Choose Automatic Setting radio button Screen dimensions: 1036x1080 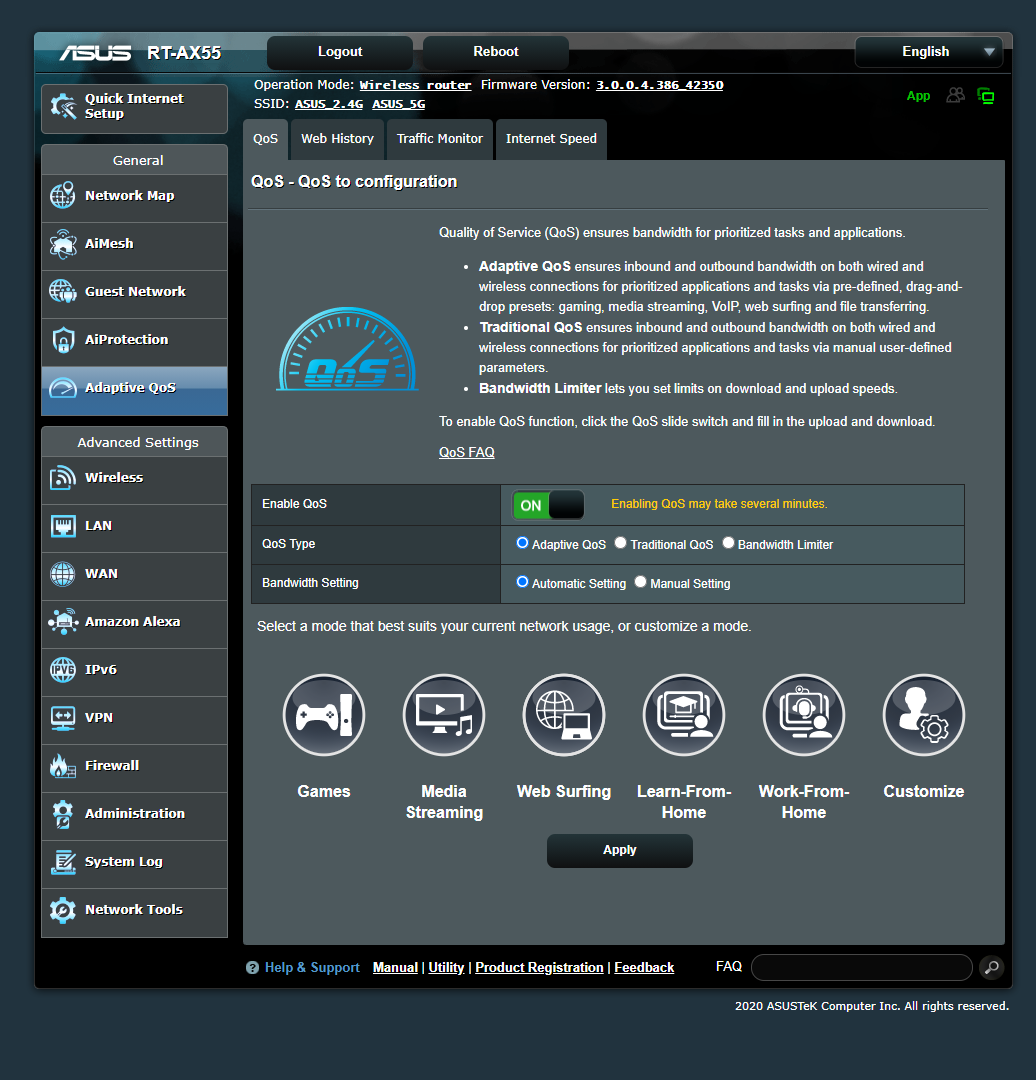(x=522, y=582)
